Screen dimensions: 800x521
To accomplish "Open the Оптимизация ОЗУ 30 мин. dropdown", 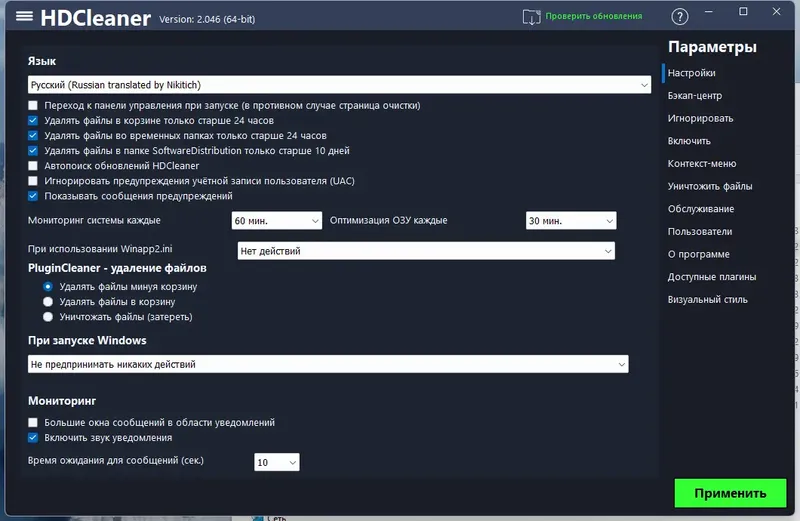I will (571, 221).
